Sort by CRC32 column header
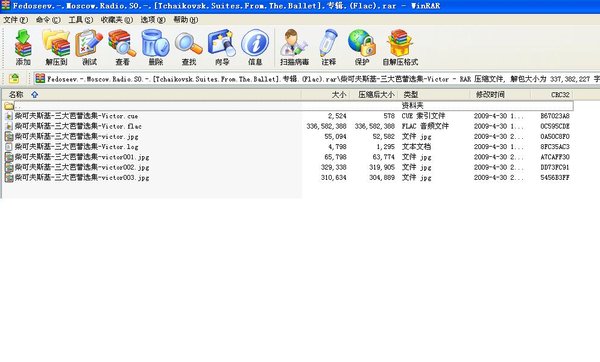Viewport: 600px width, 362px height. pos(552,95)
